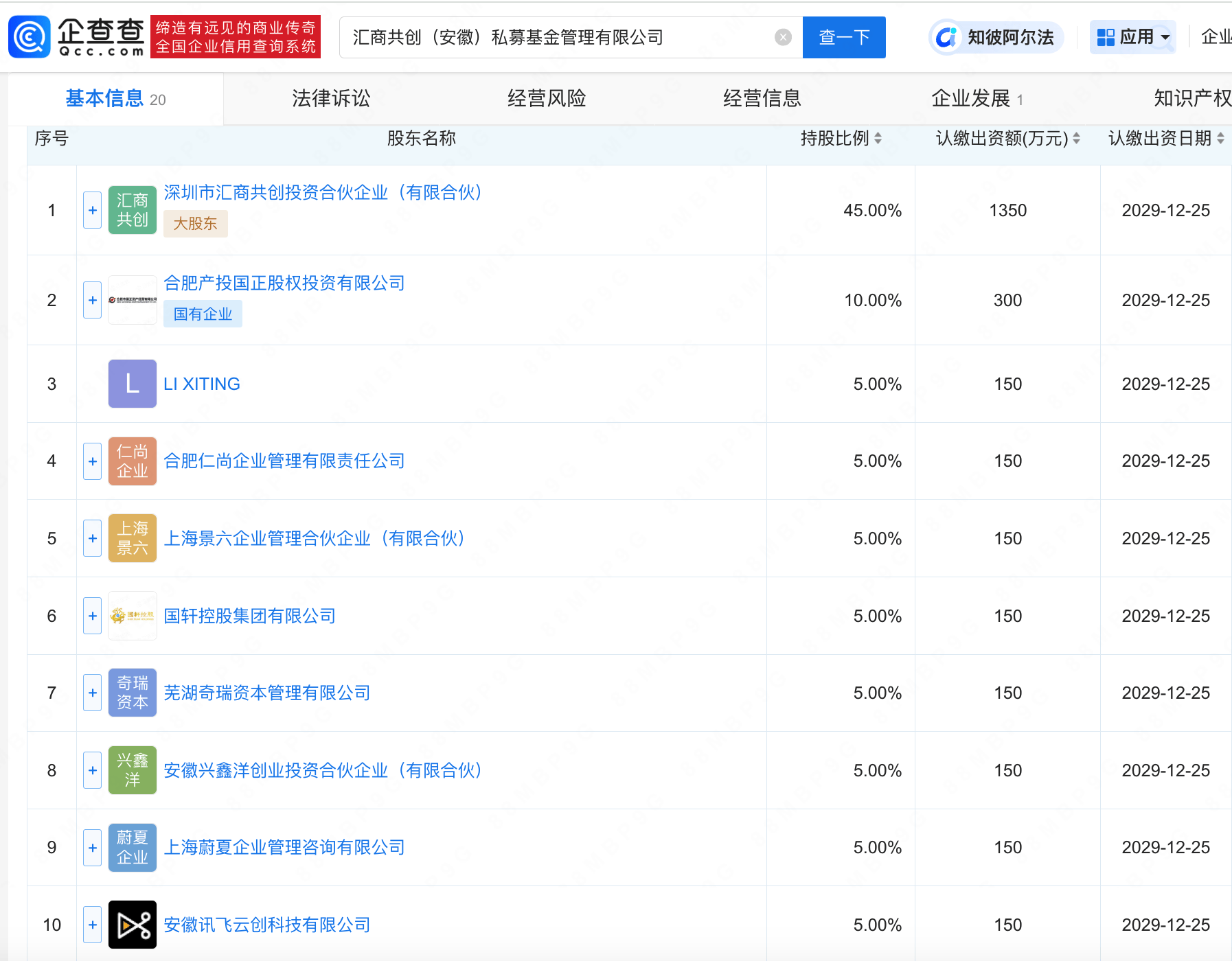The width and height of the screenshot is (1232, 961).
Task: Sort by 认缴出资日期 column arrows
Action: (1220, 139)
